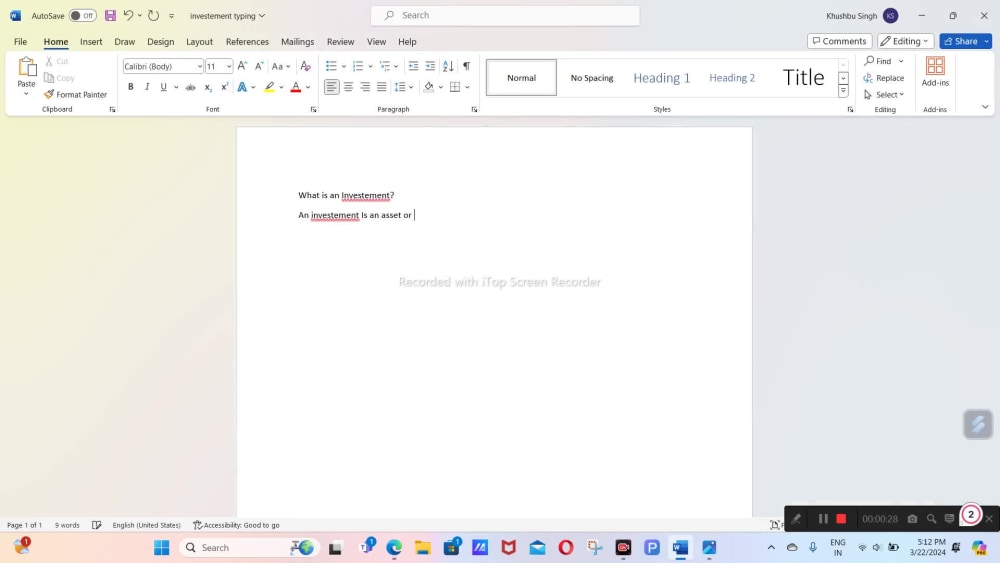1000x563 pixels.
Task: Increase paragraph indent
Action: pyautogui.click(x=430, y=66)
